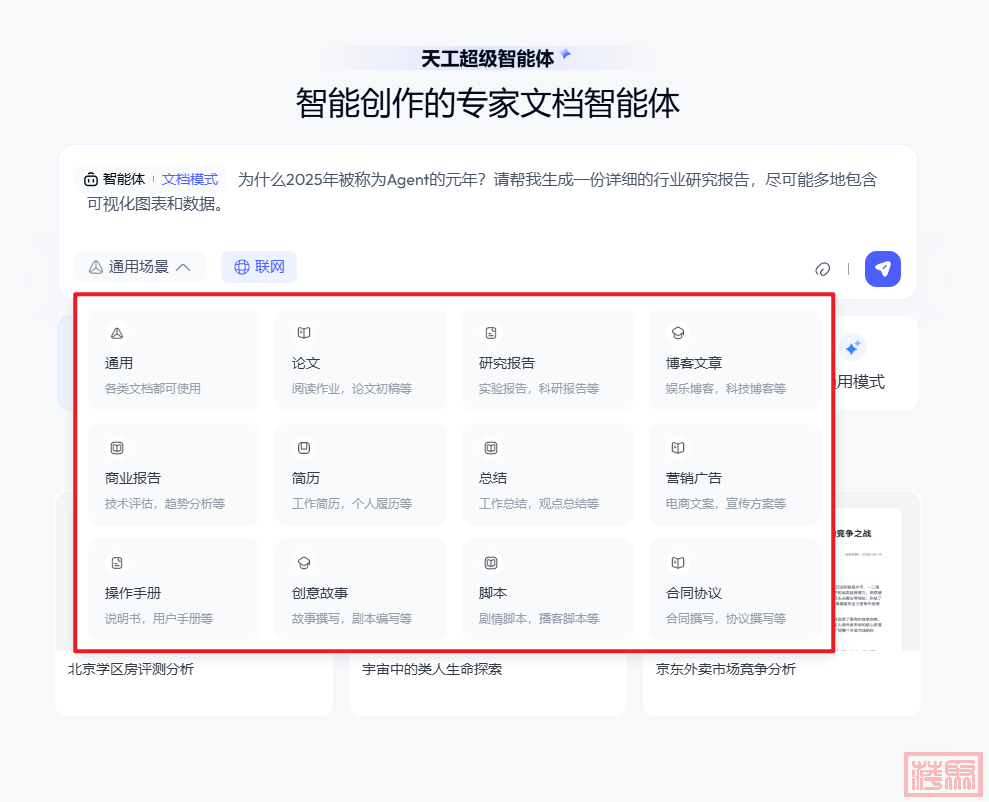Click the 商业报告 icon
The image size is (989, 802).
click(117, 448)
